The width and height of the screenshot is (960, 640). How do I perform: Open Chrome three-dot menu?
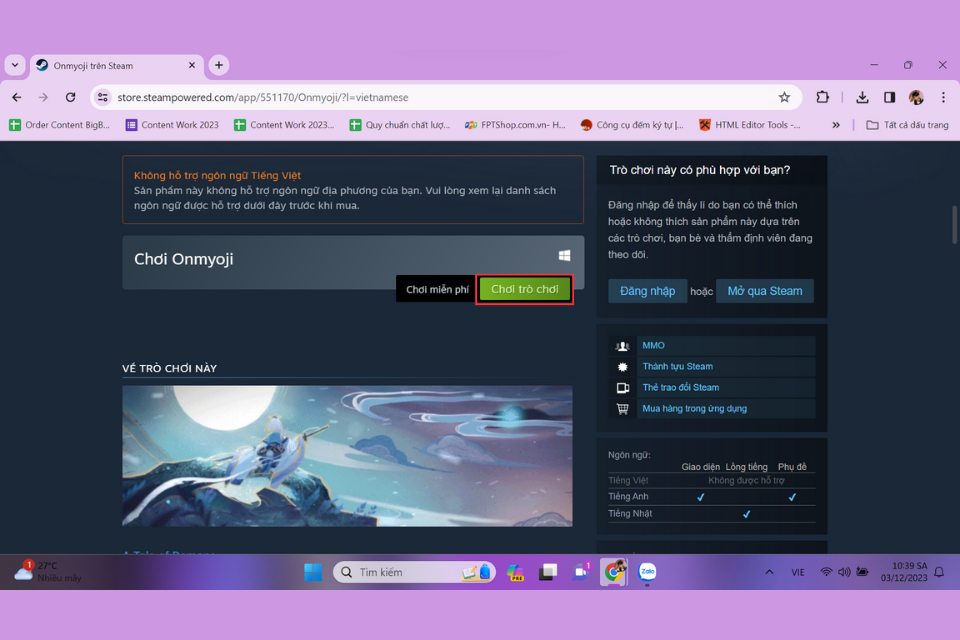point(943,97)
